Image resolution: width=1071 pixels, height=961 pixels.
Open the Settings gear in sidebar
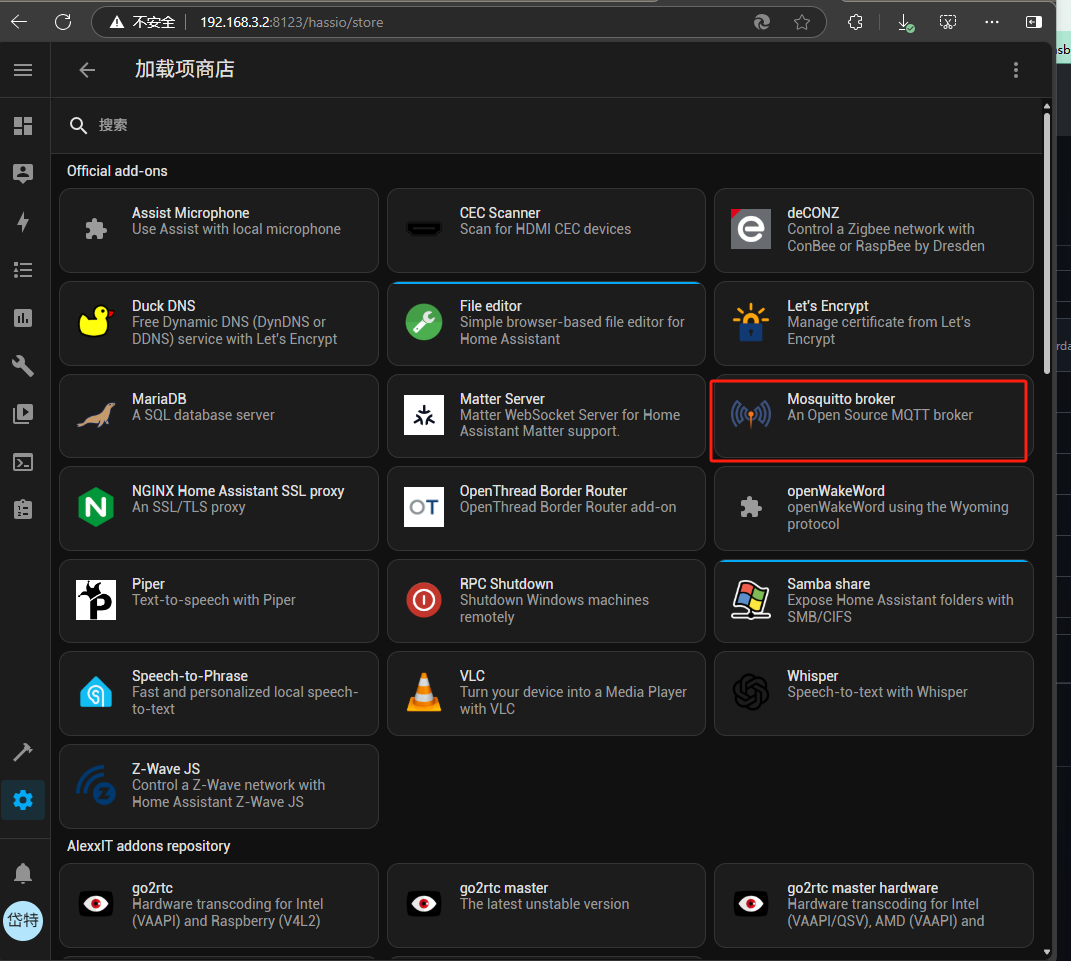23,800
